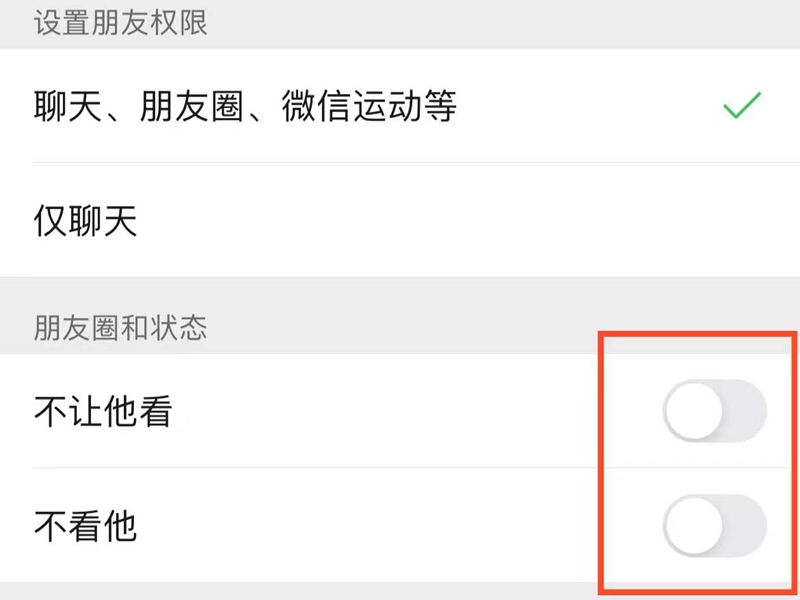Enable the "不让他看" switch
The width and height of the screenshot is (800, 600).
click(714, 411)
